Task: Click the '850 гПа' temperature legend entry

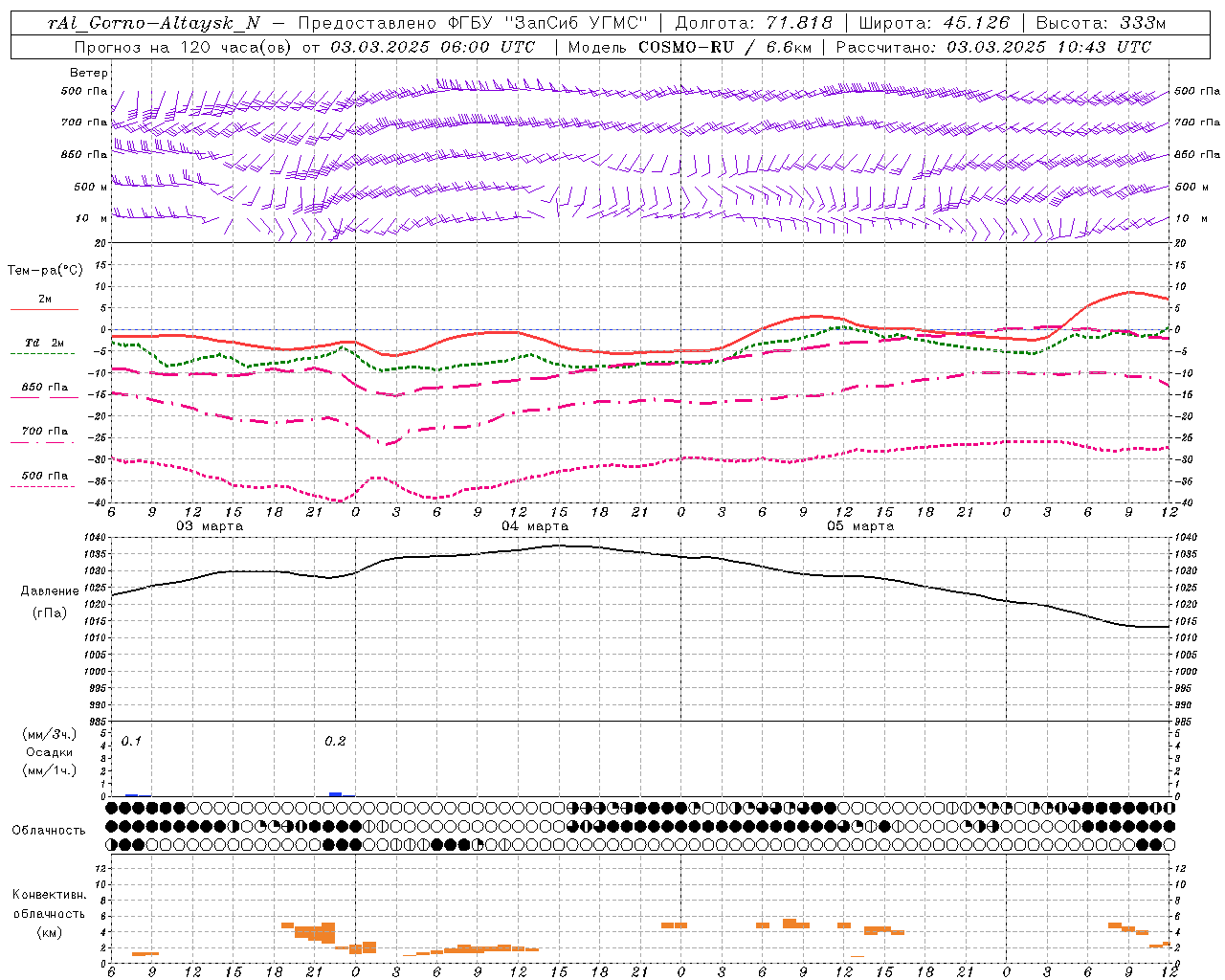Action: tap(45, 388)
